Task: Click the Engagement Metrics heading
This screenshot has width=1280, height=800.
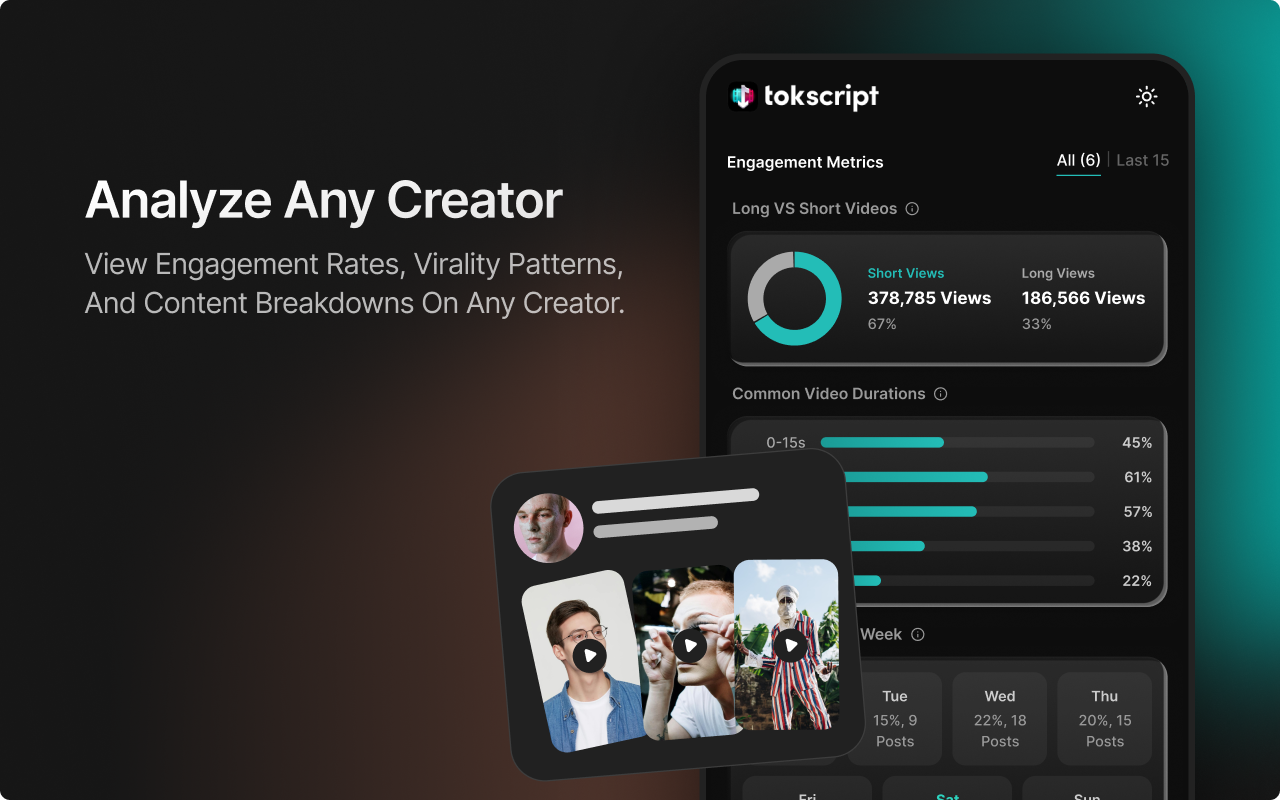Action: coord(805,162)
